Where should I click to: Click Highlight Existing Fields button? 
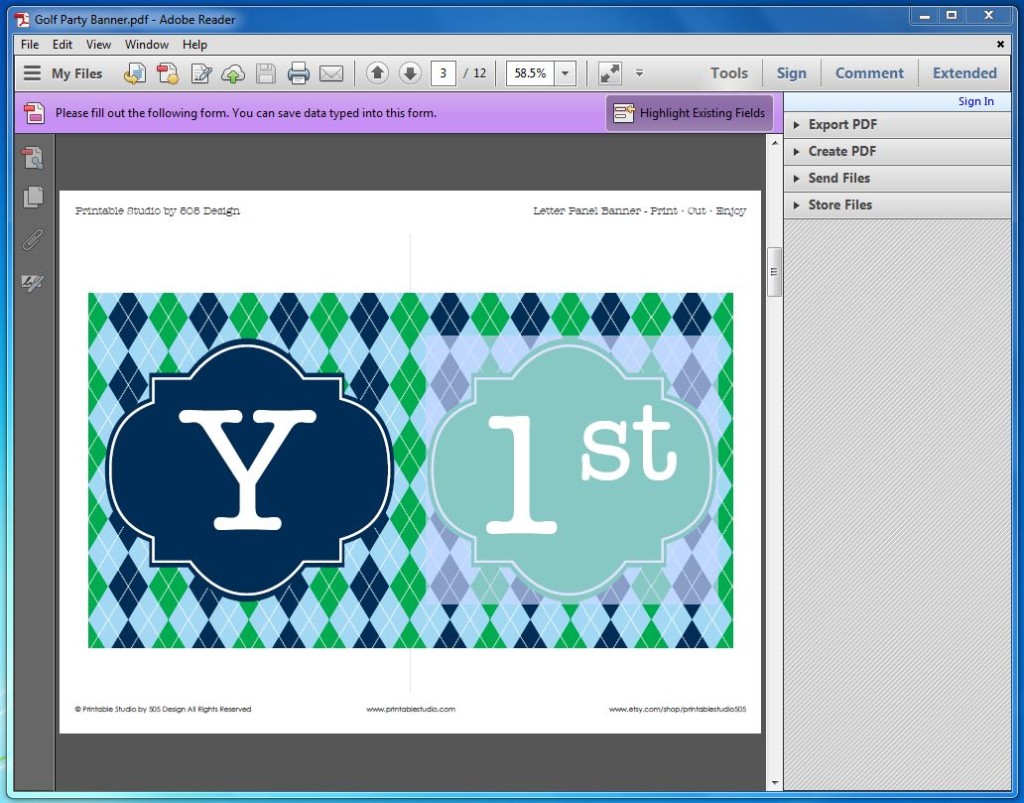[690, 113]
